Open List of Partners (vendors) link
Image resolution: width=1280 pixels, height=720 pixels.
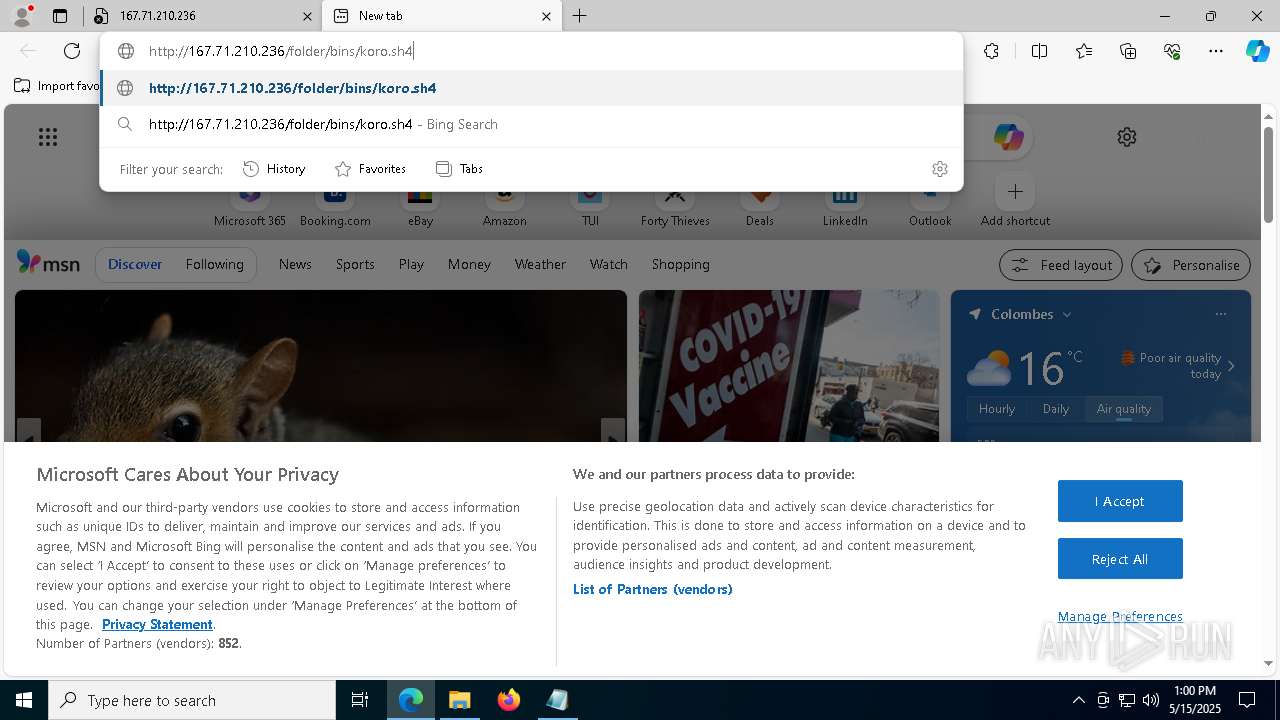[x=652, y=589]
